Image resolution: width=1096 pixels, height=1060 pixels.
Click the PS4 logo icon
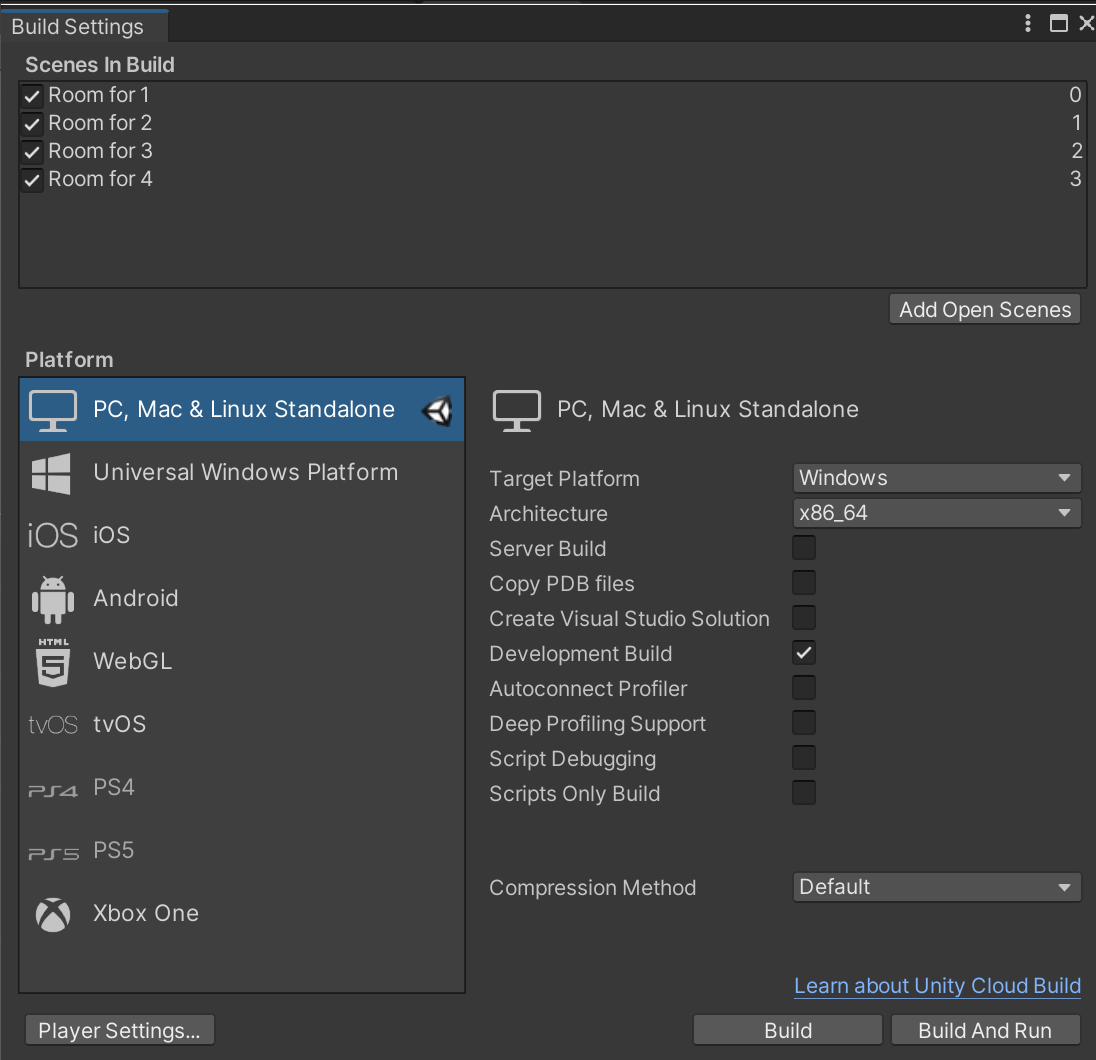point(52,790)
